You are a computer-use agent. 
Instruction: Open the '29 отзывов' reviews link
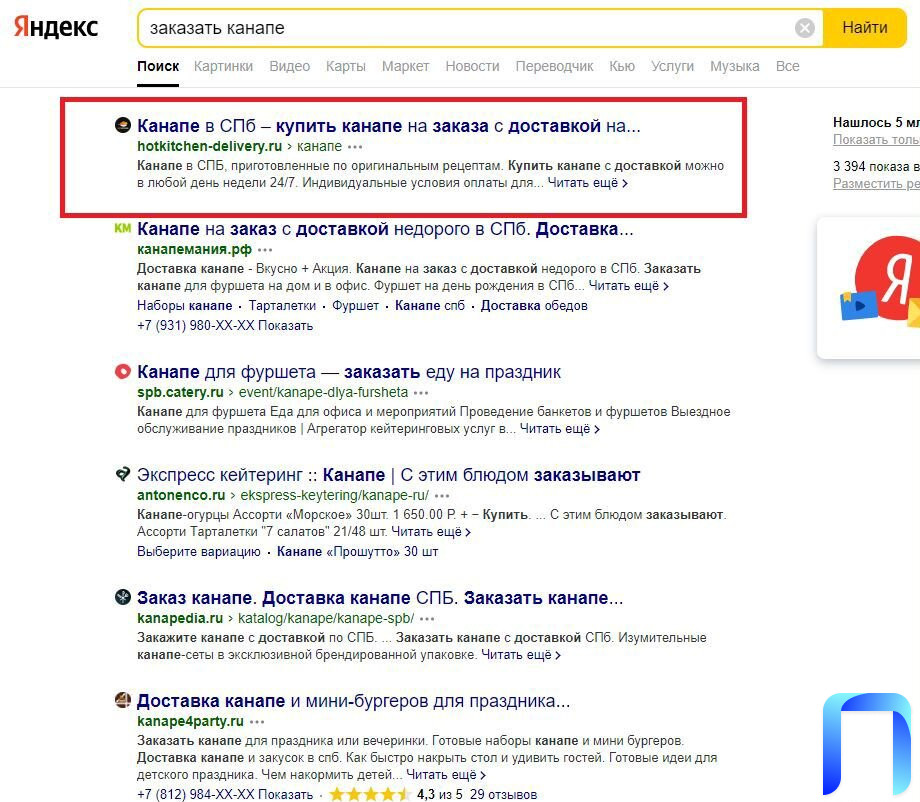(503, 794)
